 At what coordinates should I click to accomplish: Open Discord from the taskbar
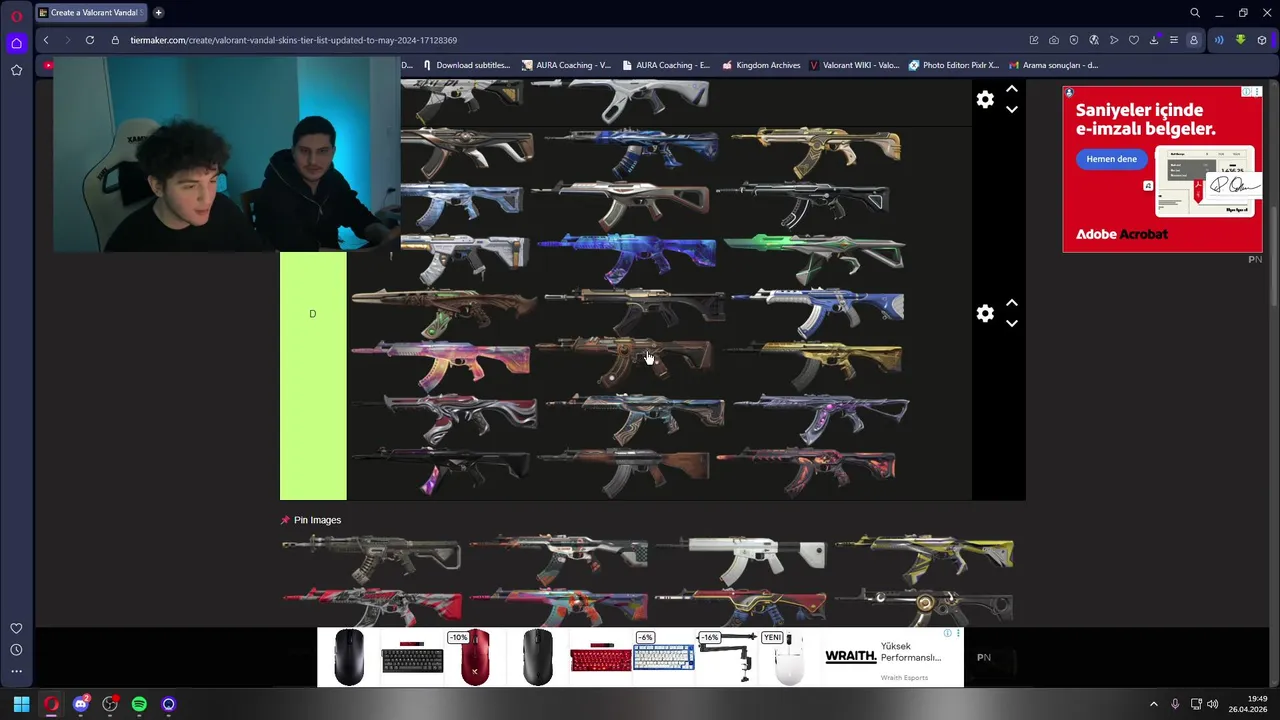pyautogui.click(x=80, y=704)
